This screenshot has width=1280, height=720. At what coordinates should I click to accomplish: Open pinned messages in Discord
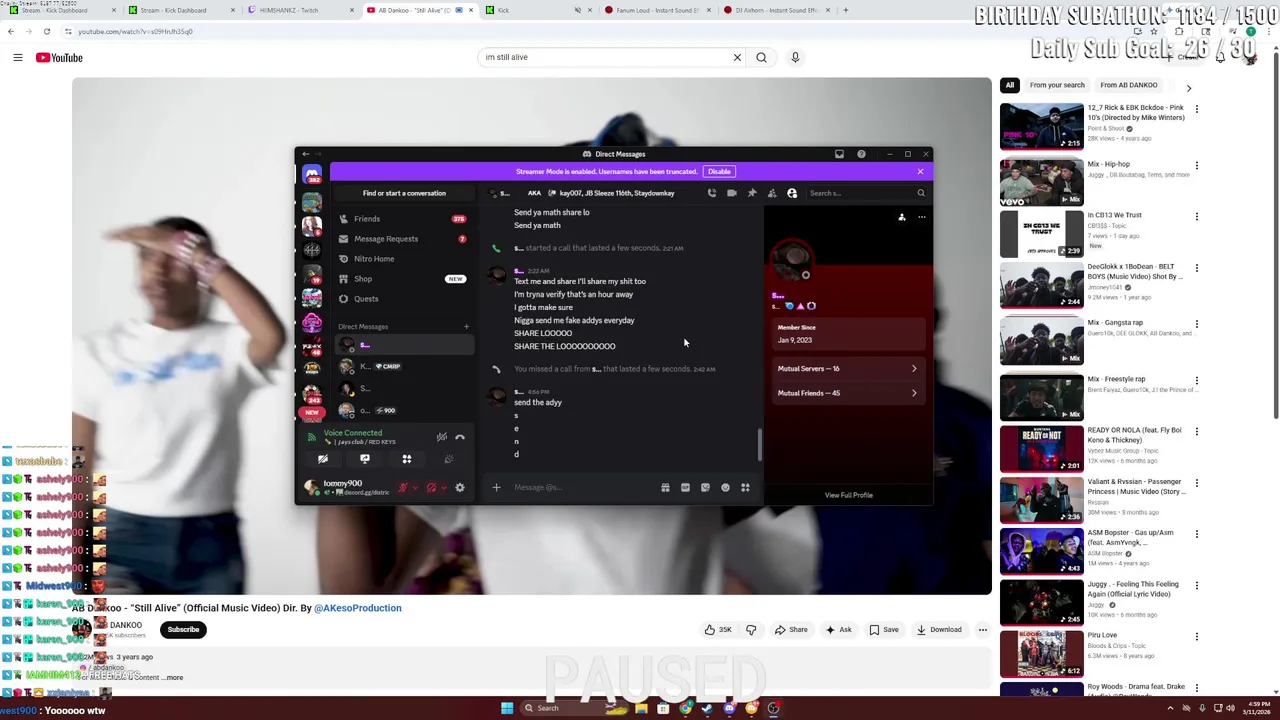pyautogui.click(x=752, y=193)
